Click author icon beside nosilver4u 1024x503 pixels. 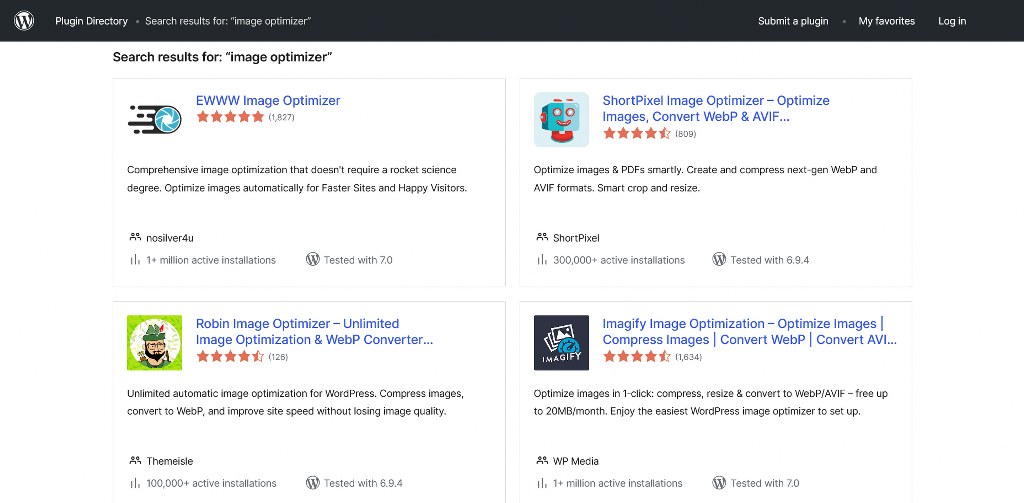coord(135,237)
